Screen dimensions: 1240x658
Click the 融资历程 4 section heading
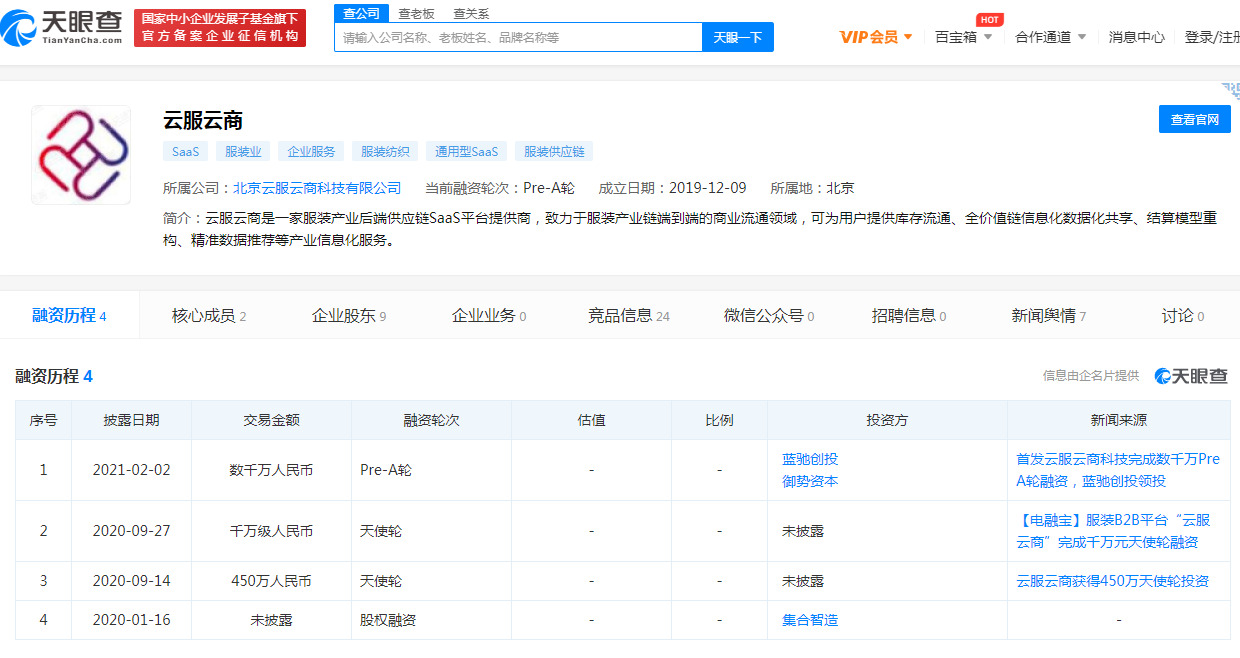54,377
